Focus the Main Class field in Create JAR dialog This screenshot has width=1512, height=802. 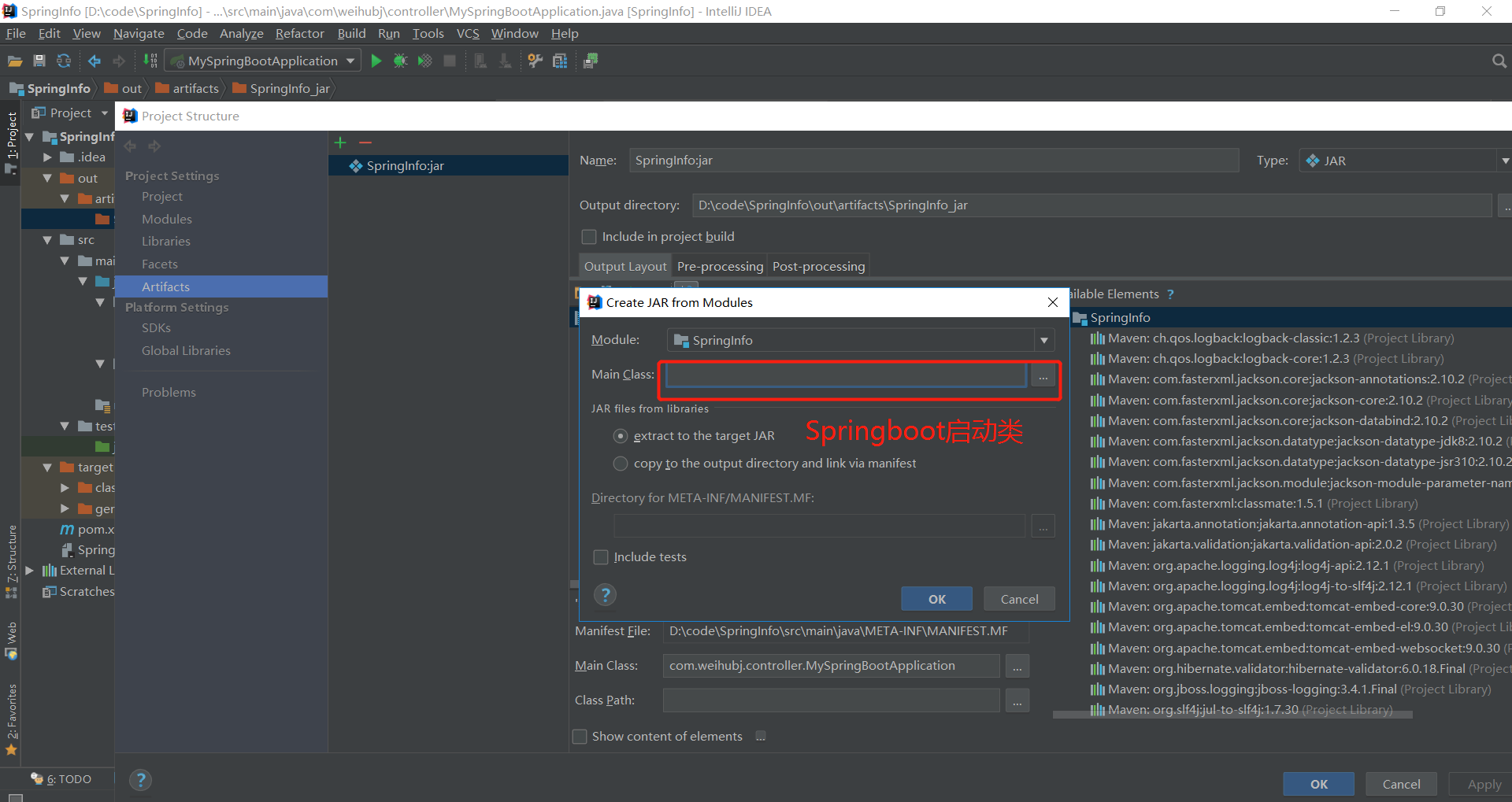click(x=846, y=375)
